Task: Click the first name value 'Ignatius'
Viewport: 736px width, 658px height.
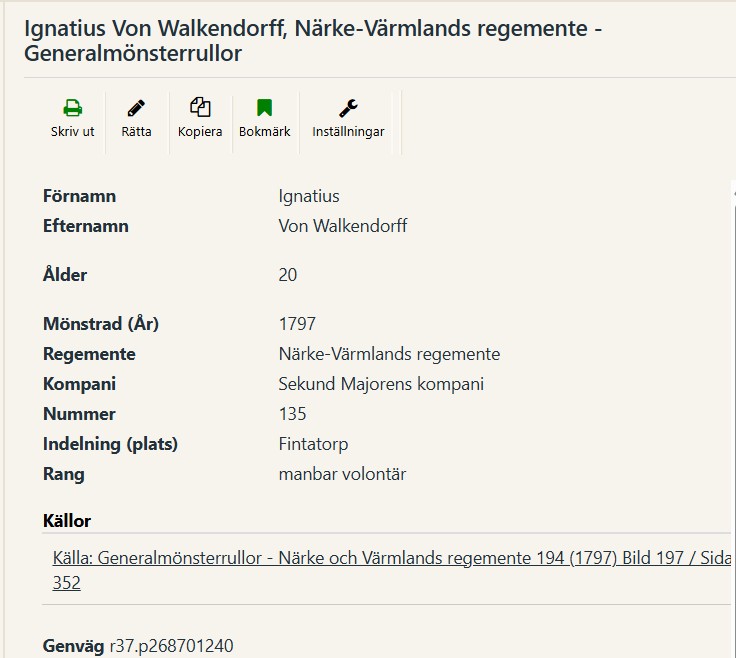Action: 309,196
